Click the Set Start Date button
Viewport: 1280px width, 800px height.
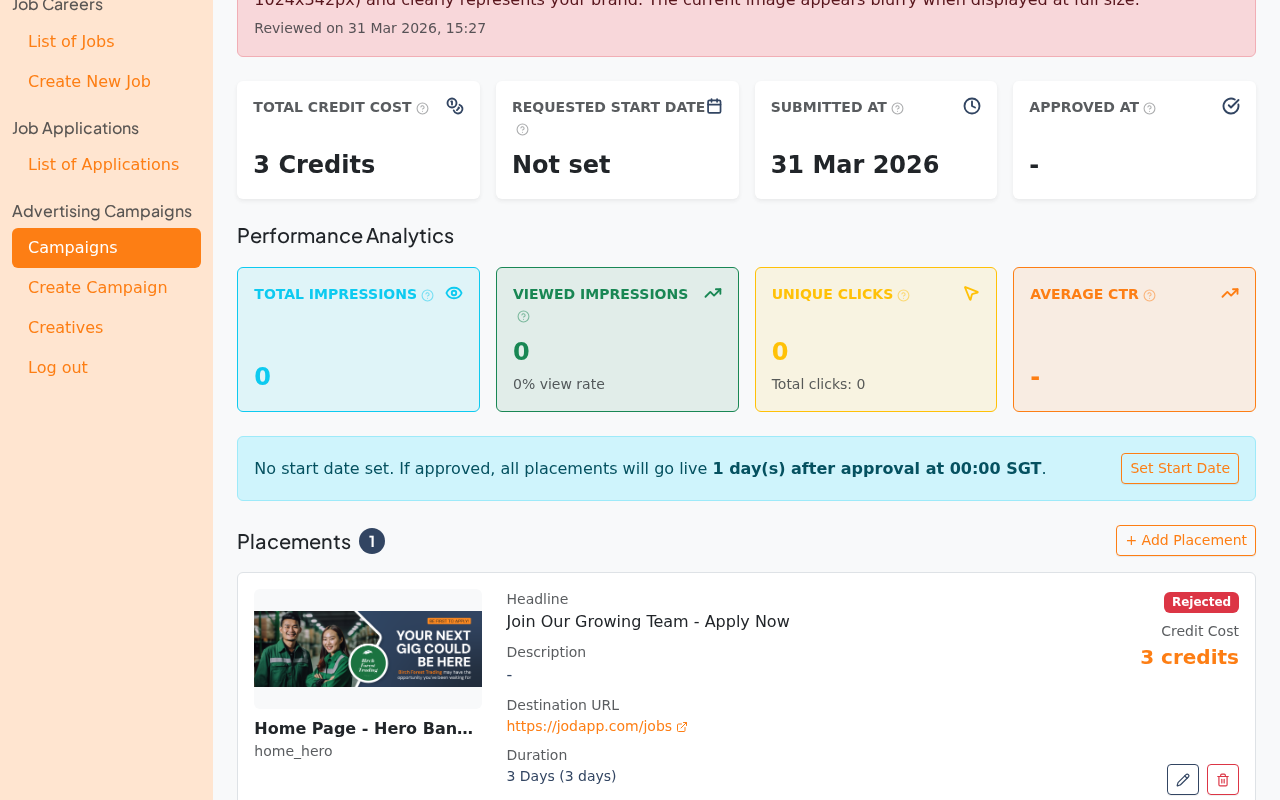point(1179,467)
